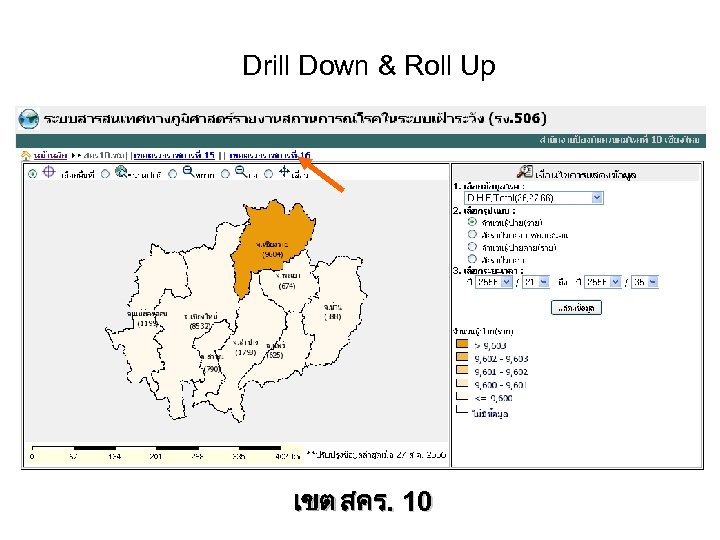The height and width of the screenshot is (540, 720).
Task: Click the '<= 9,600' legend text
Action: 493,398
